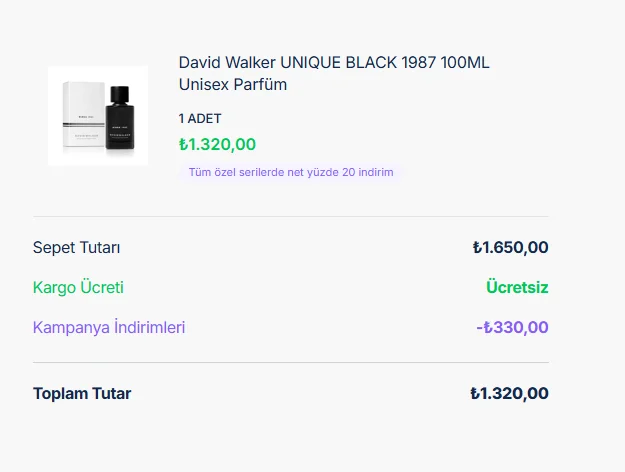Open the David Walker UNIQUE BLACK 1987 title

(x=334, y=63)
